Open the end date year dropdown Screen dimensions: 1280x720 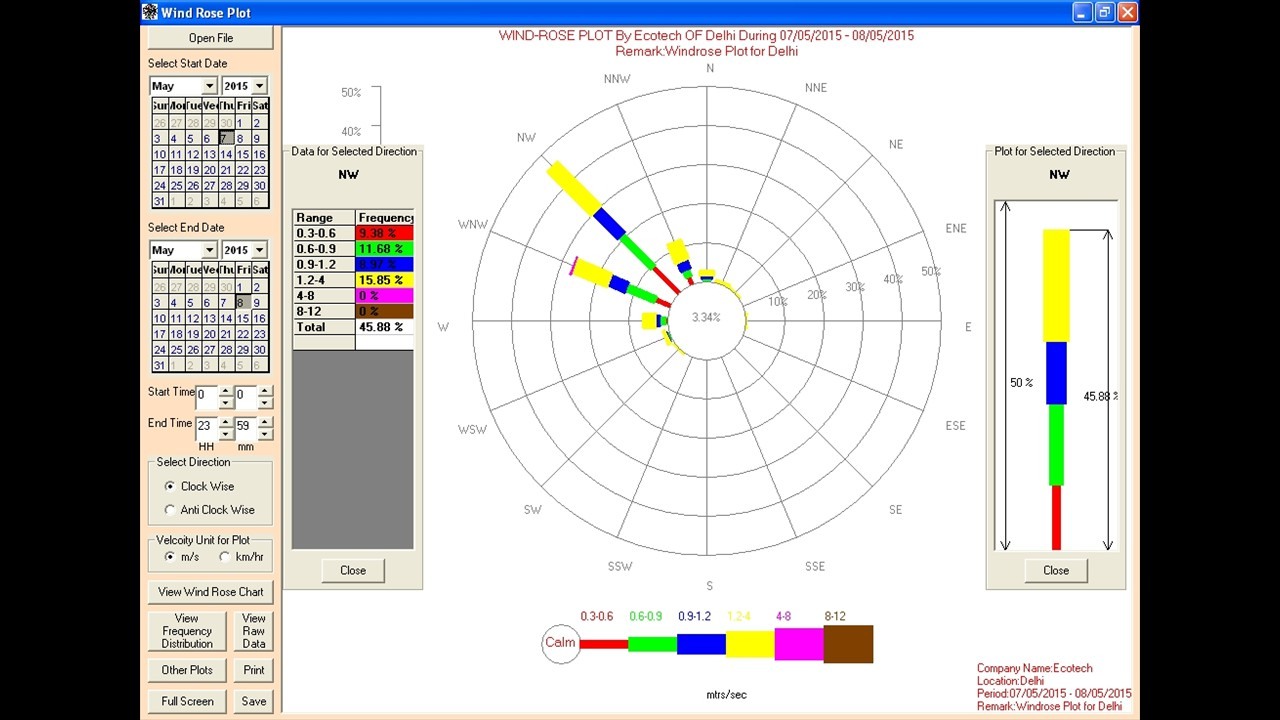coord(259,250)
